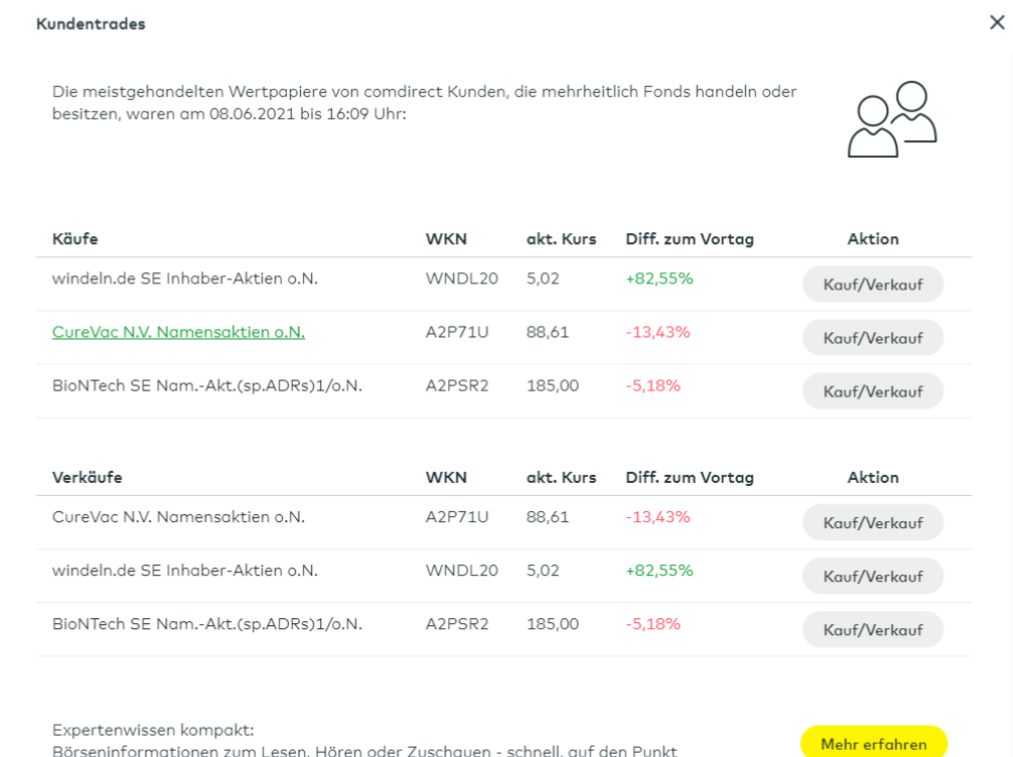
Task: Click the two-person customers icon
Action: [x=888, y=120]
